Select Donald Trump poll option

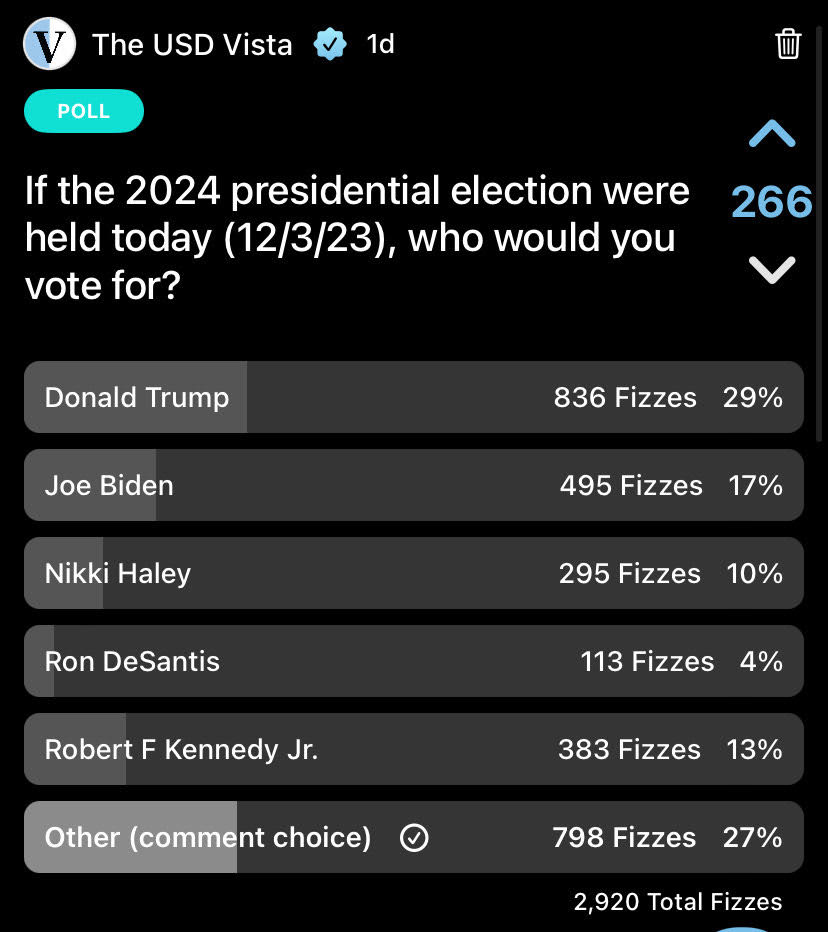tap(413, 398)
